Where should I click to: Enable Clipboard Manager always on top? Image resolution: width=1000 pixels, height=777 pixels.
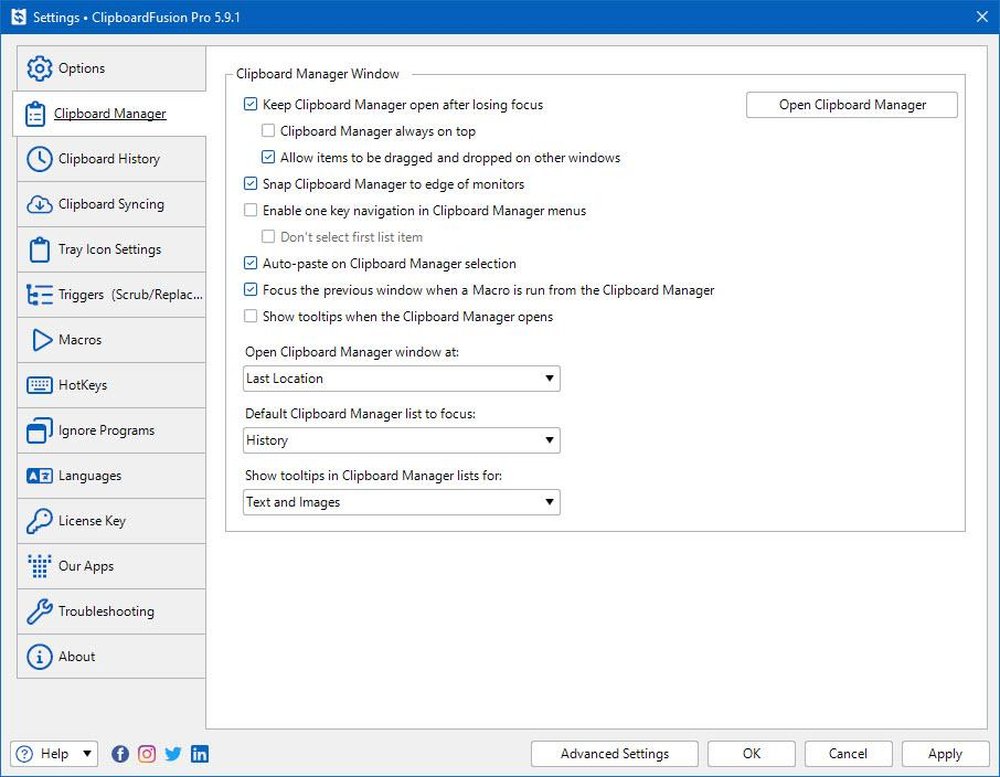click(268, 131)
